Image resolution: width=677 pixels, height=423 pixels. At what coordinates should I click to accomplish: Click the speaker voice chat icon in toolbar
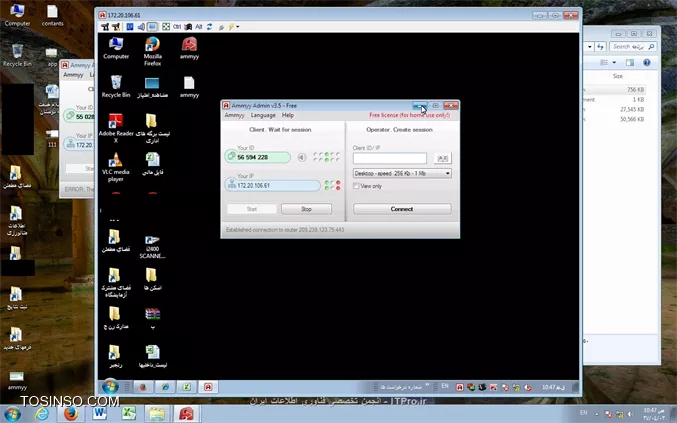coord(141,27)
